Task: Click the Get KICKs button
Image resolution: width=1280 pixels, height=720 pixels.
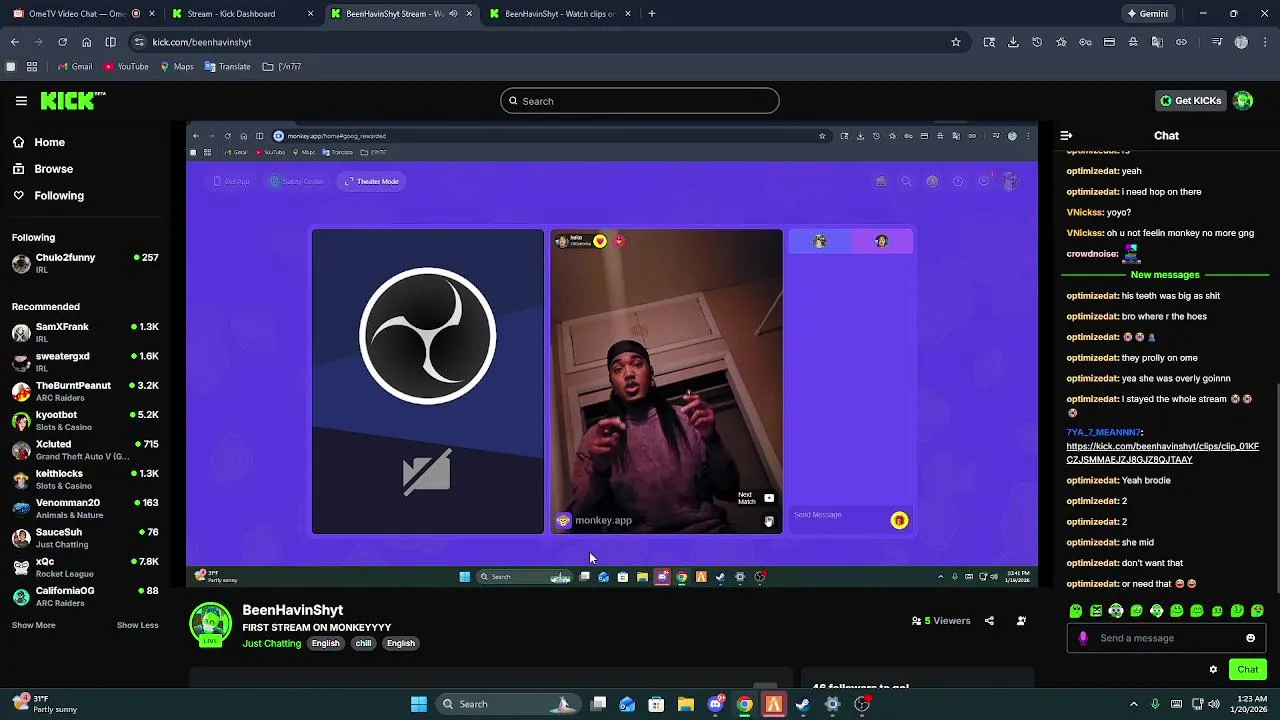Action: pos(1190,100)
